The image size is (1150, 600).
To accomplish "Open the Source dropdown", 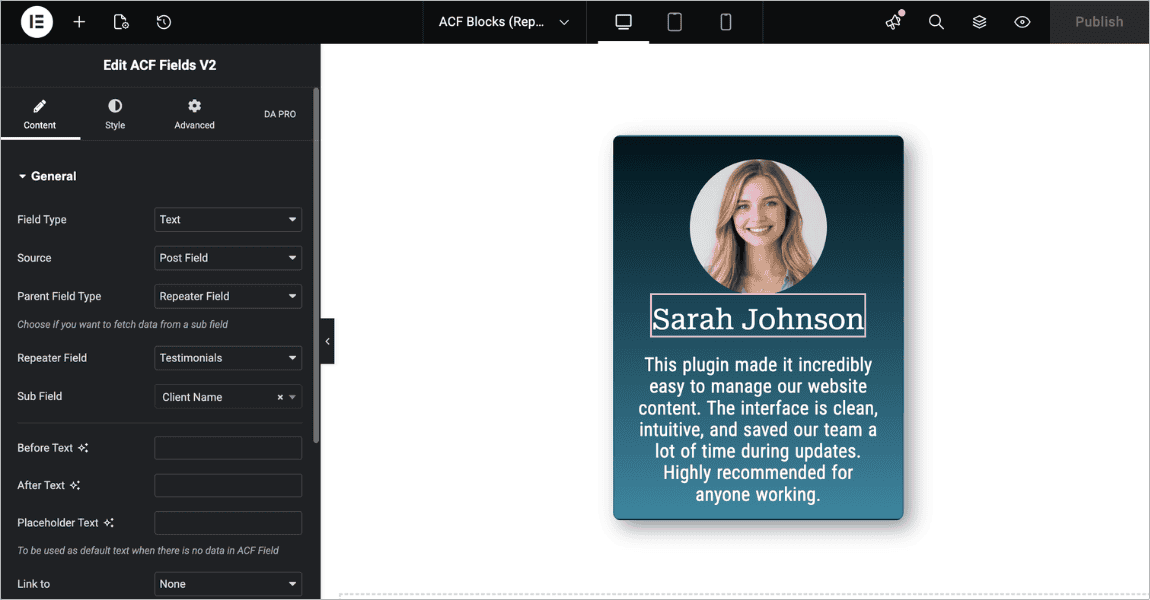I will coord(228,257).
